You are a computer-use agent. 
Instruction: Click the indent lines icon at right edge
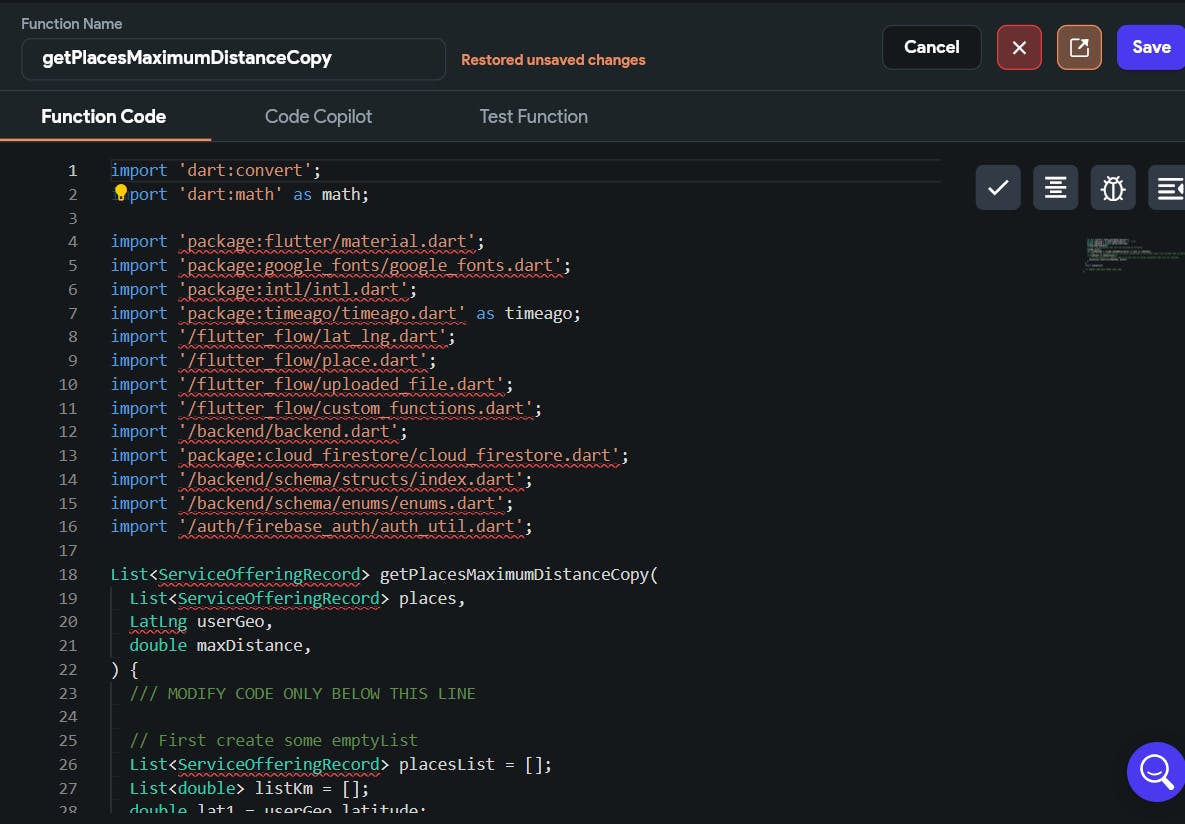[1168, 188]
